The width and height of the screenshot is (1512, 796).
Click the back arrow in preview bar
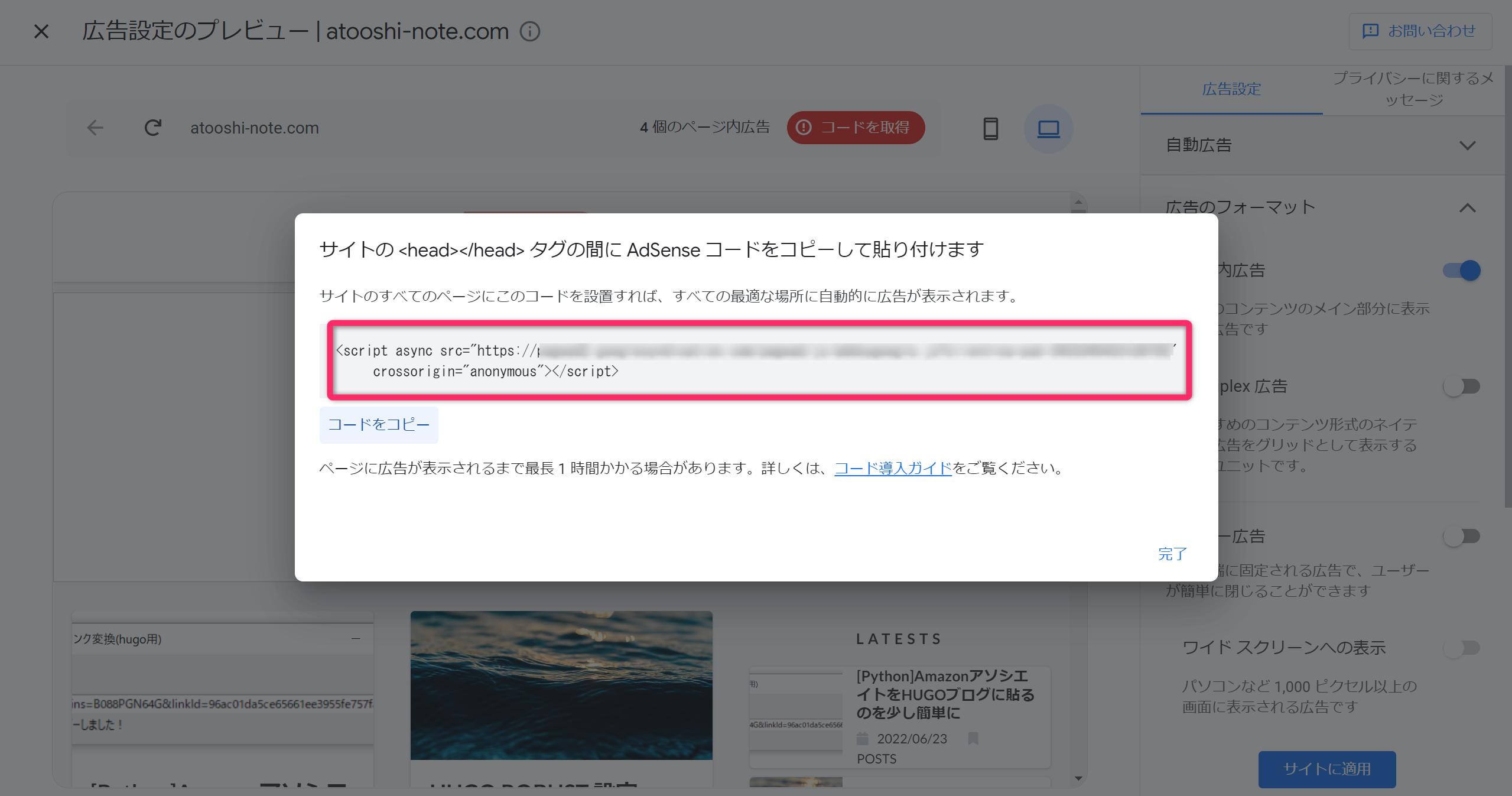point(95,128)
